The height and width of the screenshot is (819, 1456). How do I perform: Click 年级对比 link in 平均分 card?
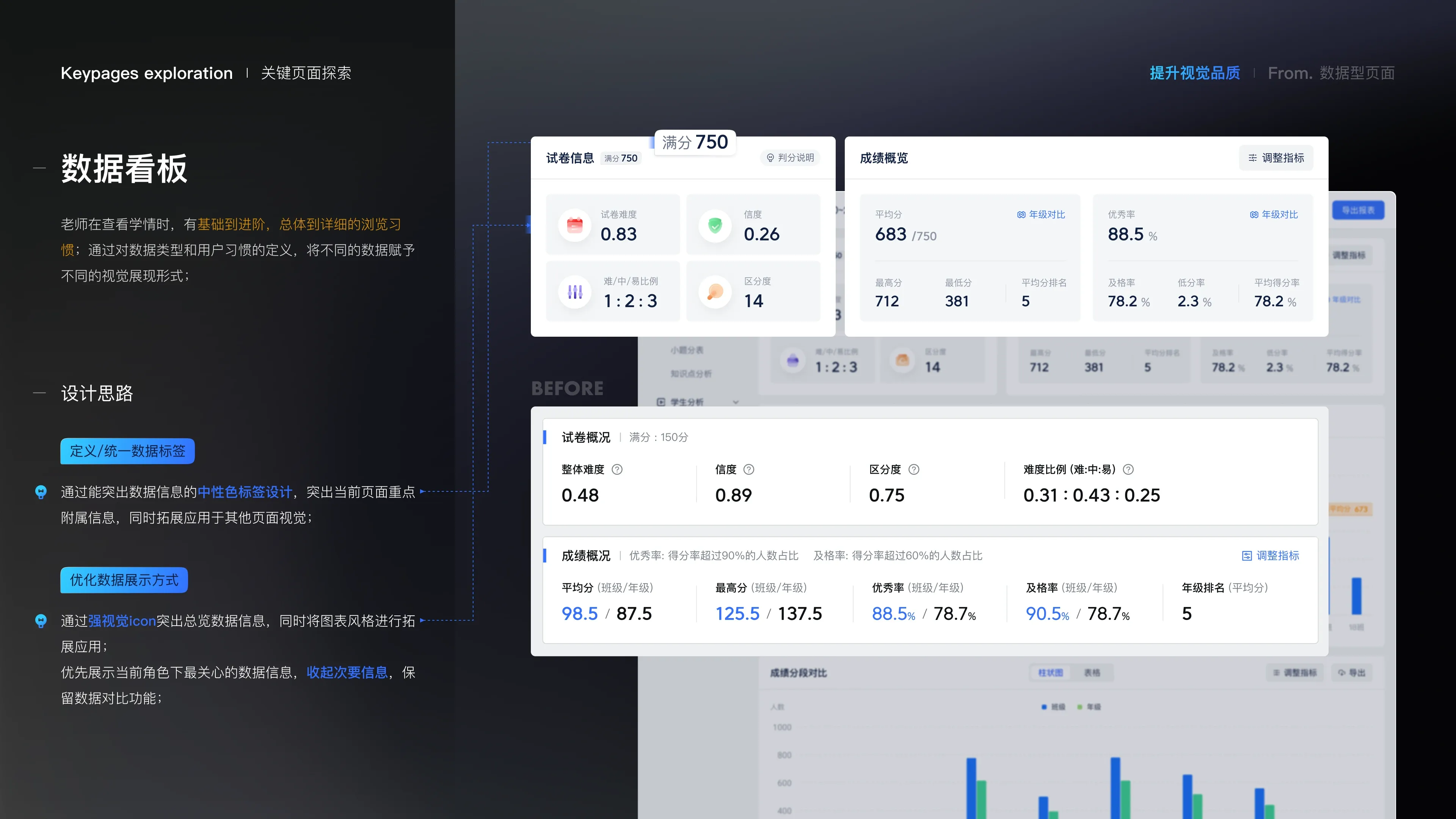[x=1041, y=215]
